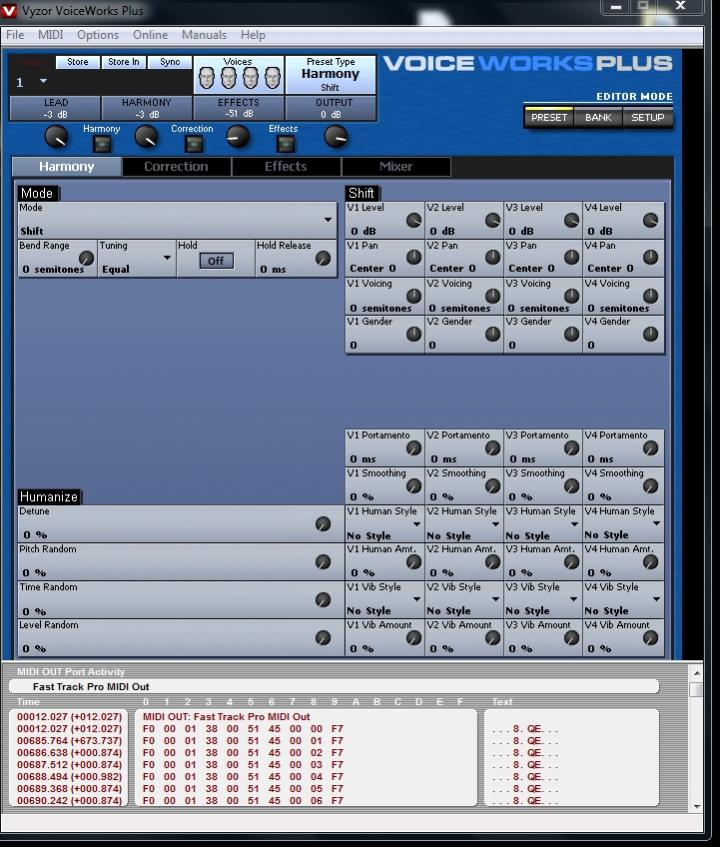Open the Tuning dropdown set to Equal
720x847 pixels.
167,258
